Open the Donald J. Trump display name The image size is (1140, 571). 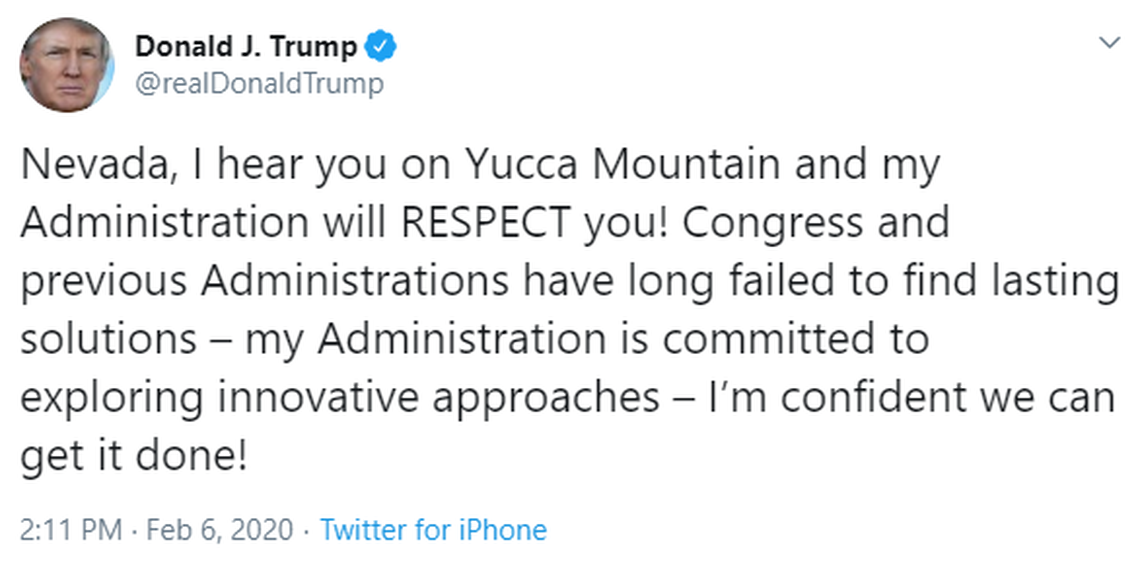point(245,46)
